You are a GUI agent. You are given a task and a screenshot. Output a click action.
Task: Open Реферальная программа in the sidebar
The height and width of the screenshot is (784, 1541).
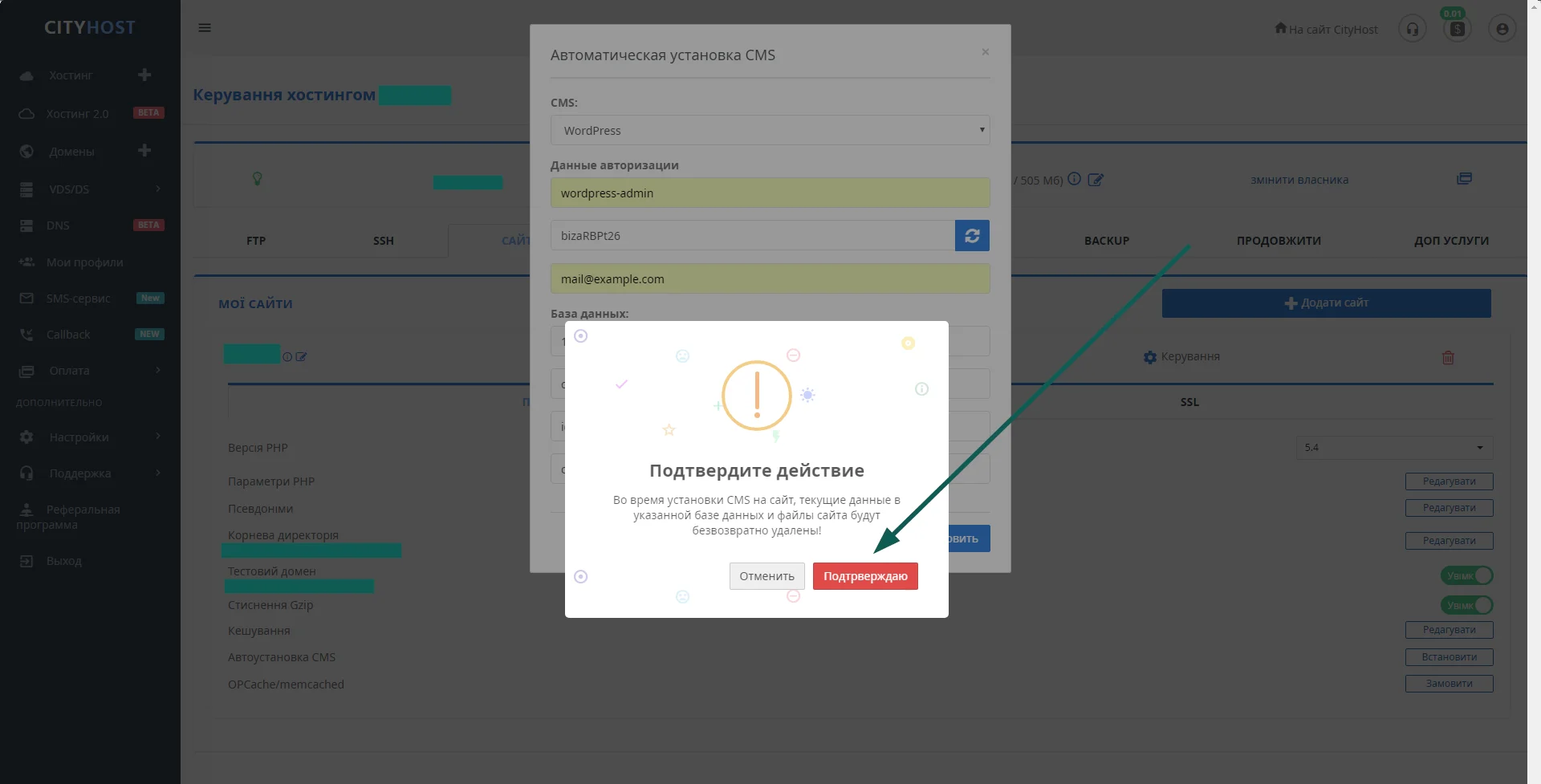pos(68,517)
